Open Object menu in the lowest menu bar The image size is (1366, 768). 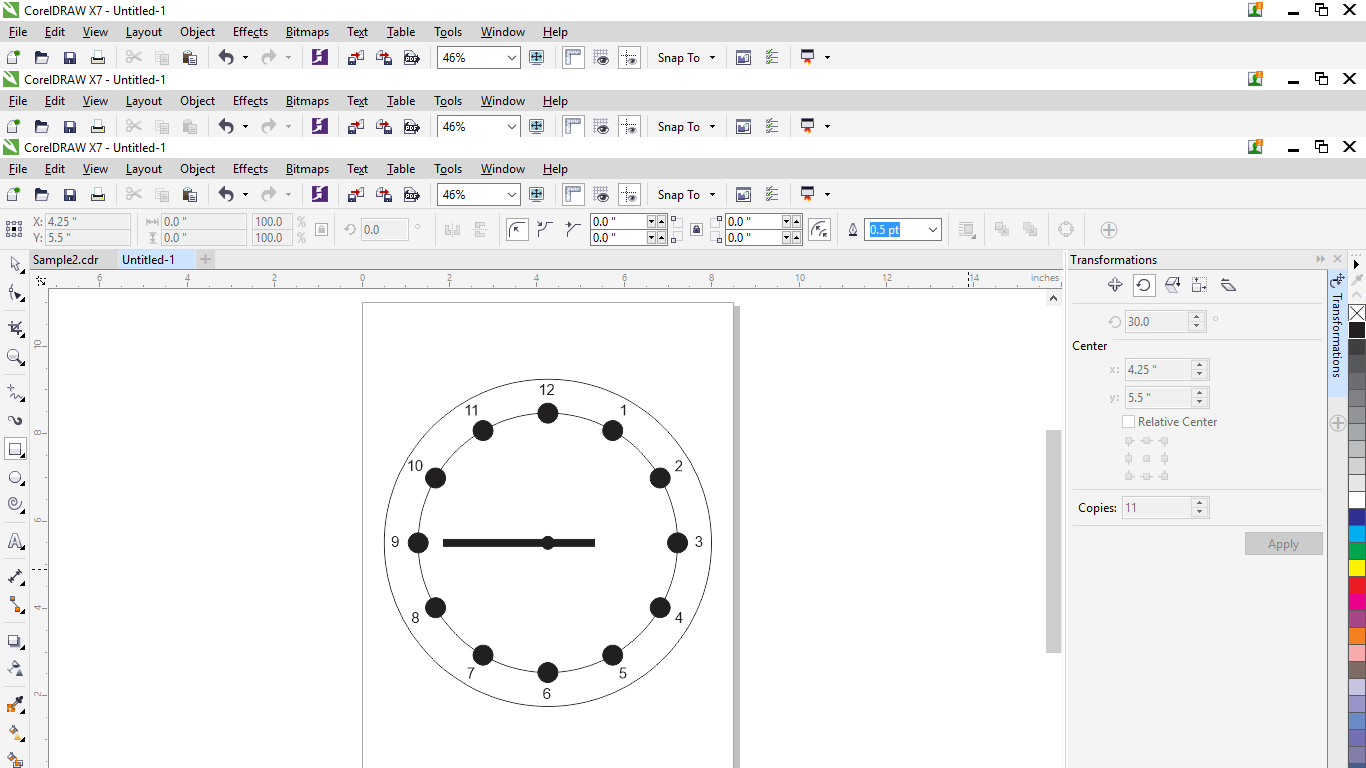[x=197, y=169]
